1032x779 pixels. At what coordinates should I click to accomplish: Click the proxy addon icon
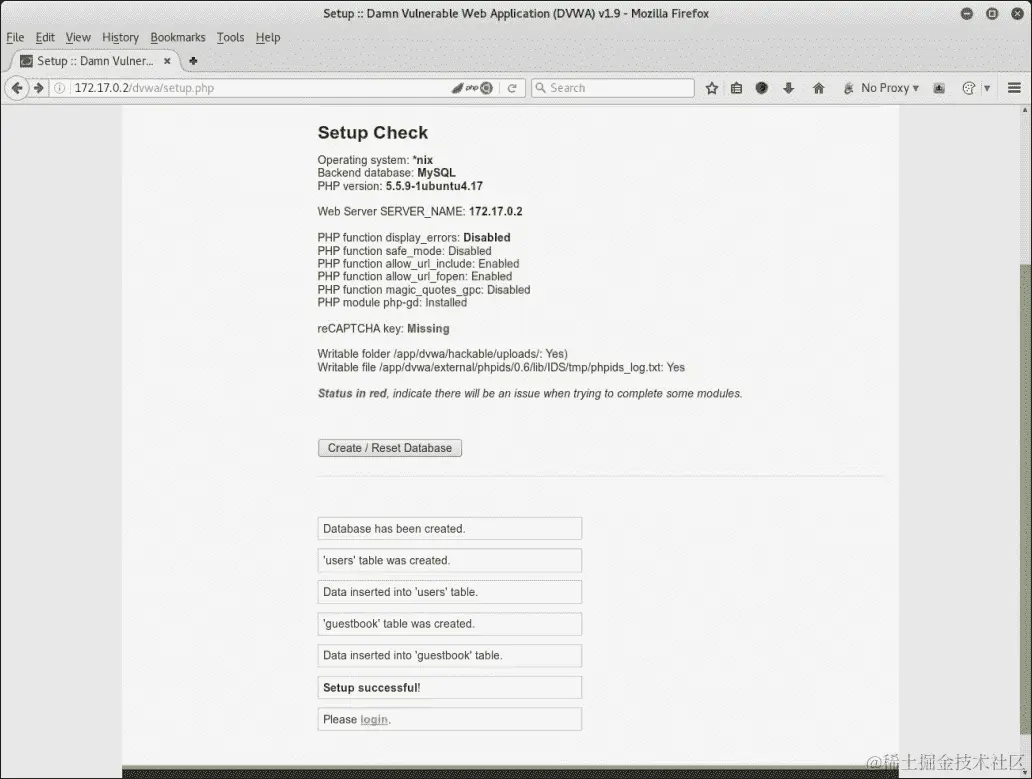(x=848, y=88)
